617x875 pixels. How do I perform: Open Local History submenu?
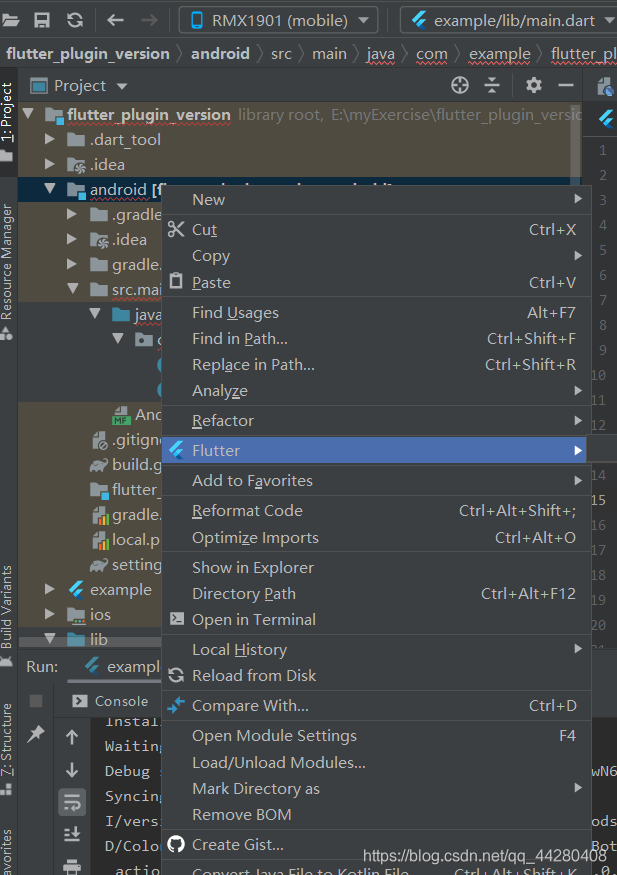(376, 650)
